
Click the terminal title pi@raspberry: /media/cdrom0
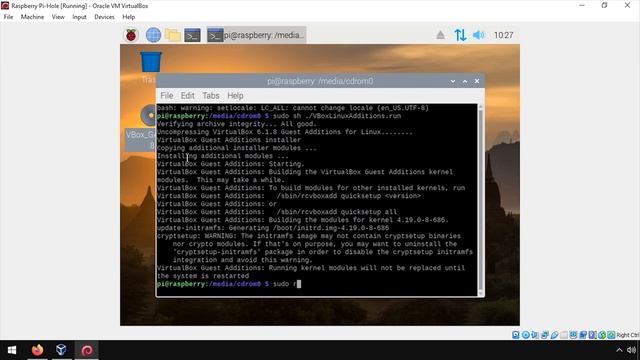(320, 81)
